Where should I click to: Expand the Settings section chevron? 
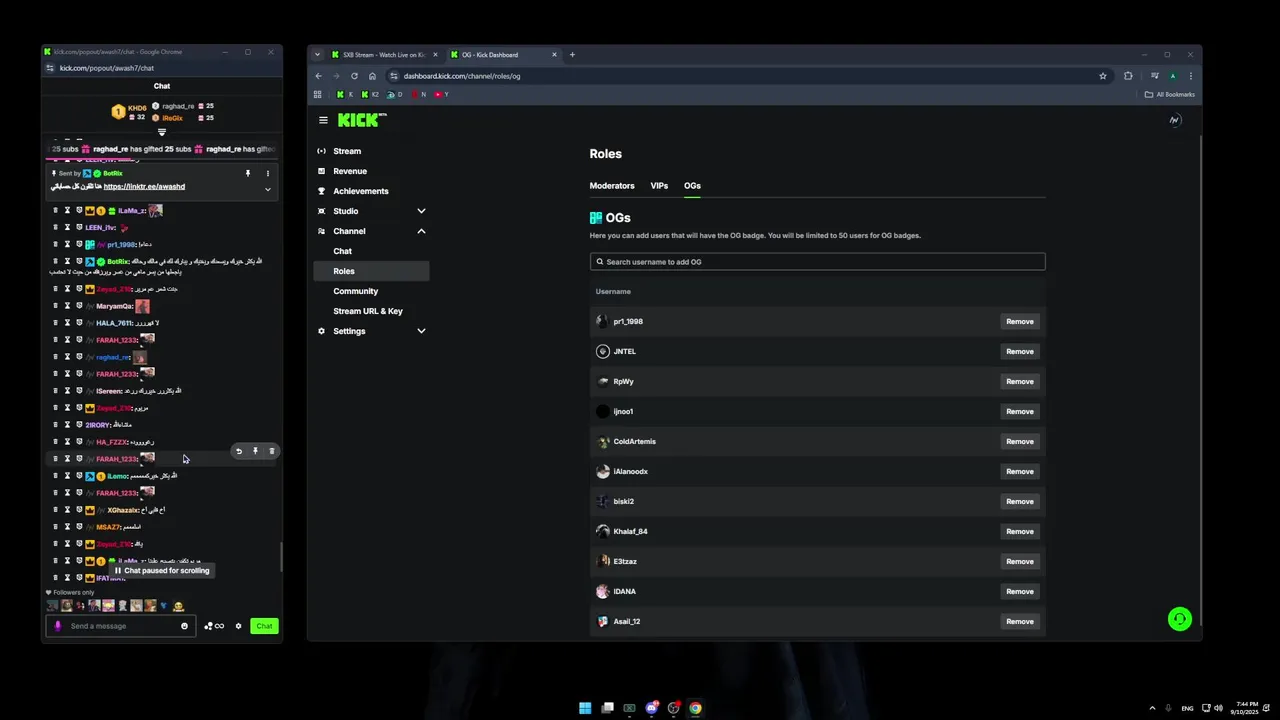coord(421,331)
